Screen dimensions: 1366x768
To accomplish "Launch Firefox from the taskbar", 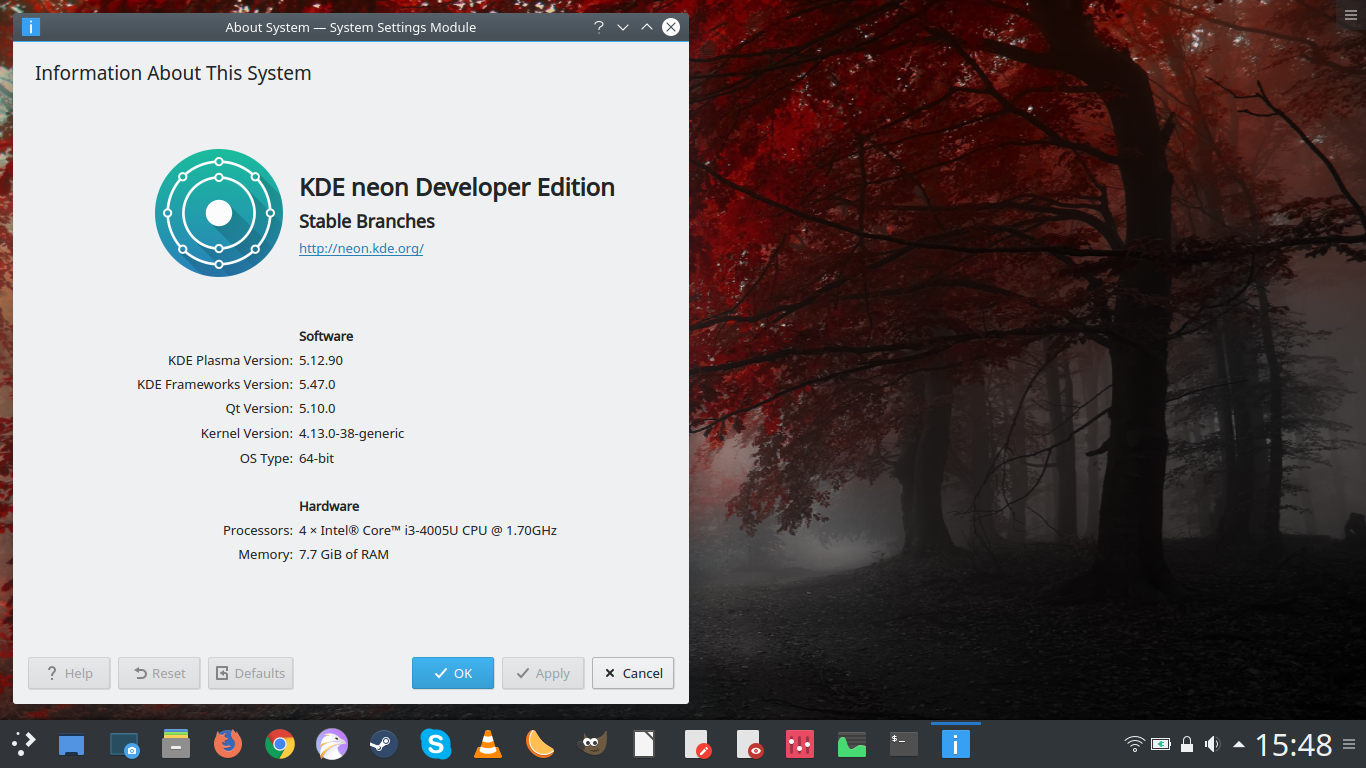I will coord(228,743).
